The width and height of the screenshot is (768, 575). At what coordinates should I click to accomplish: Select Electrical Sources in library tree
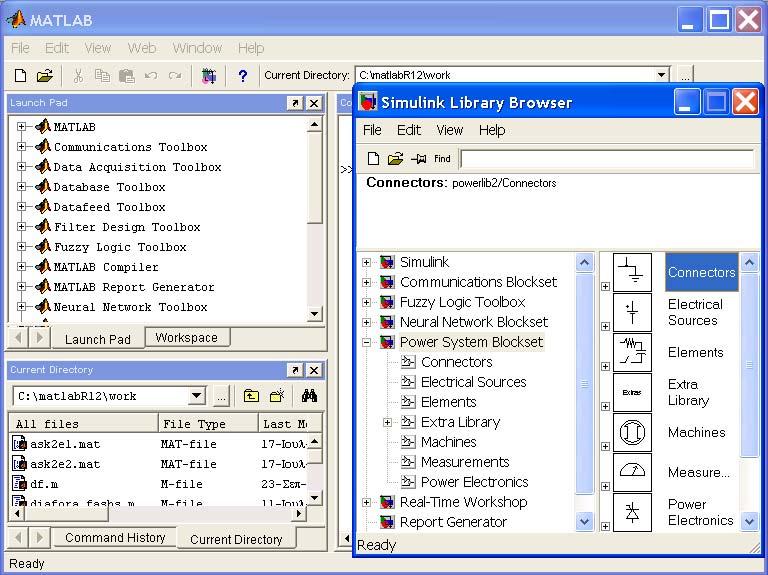pos(474,382)
